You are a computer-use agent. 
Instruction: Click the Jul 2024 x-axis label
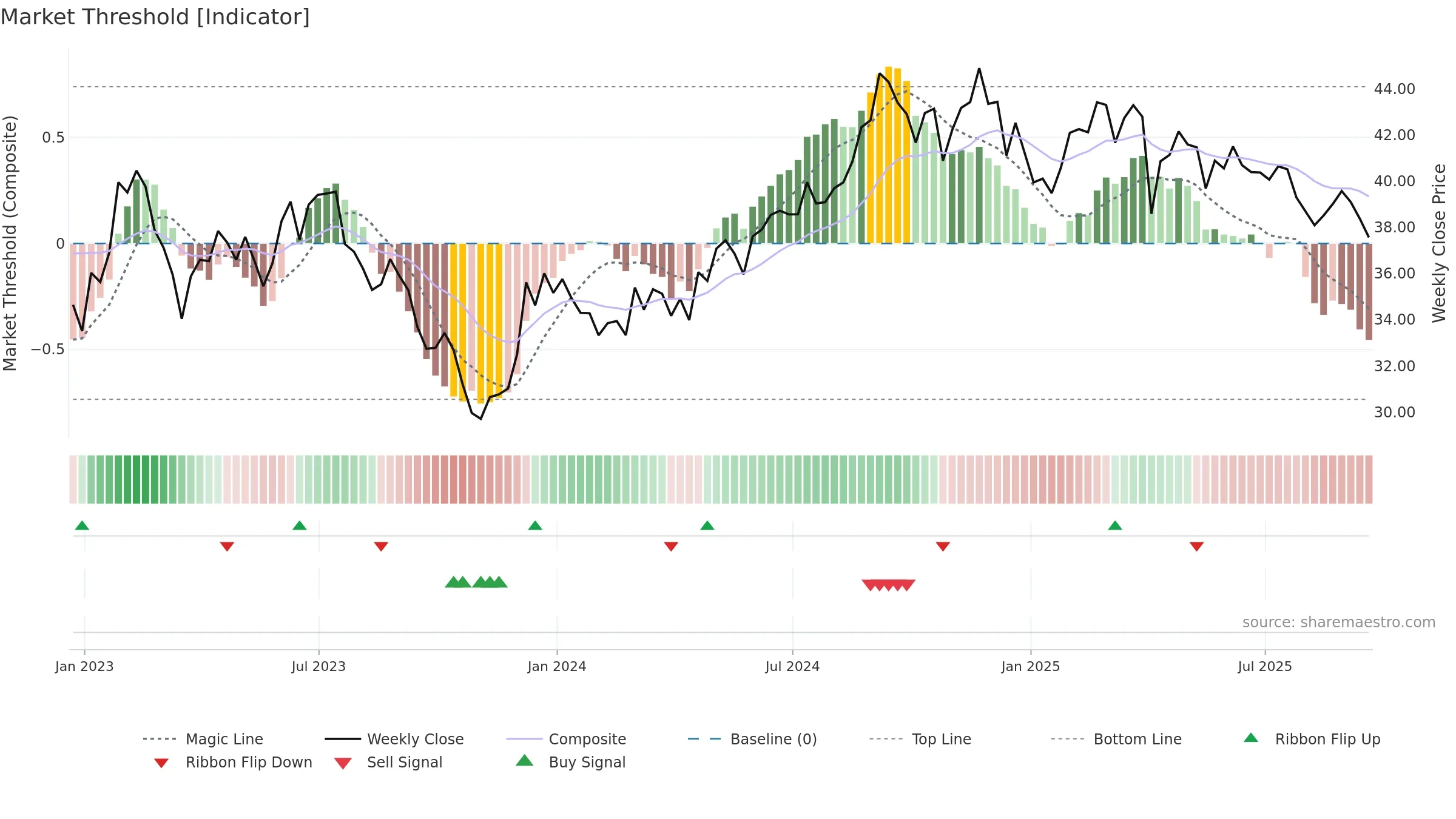pos(792,666)
